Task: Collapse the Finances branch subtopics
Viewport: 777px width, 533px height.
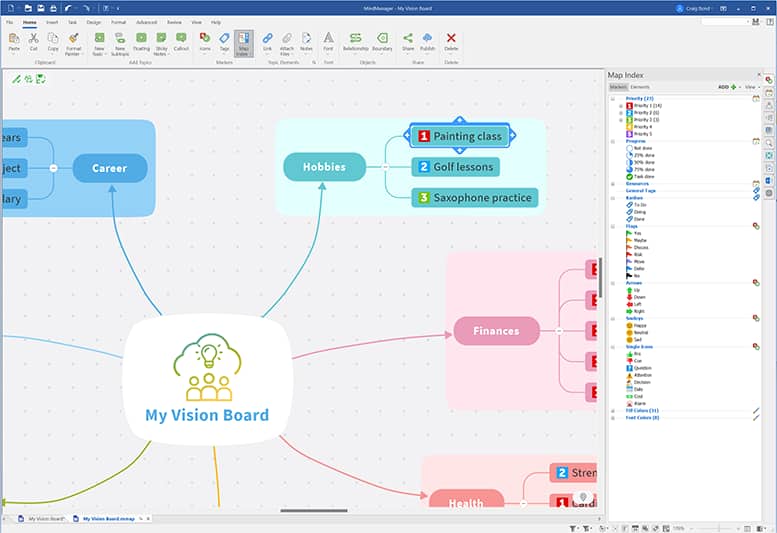Action: 559,330
